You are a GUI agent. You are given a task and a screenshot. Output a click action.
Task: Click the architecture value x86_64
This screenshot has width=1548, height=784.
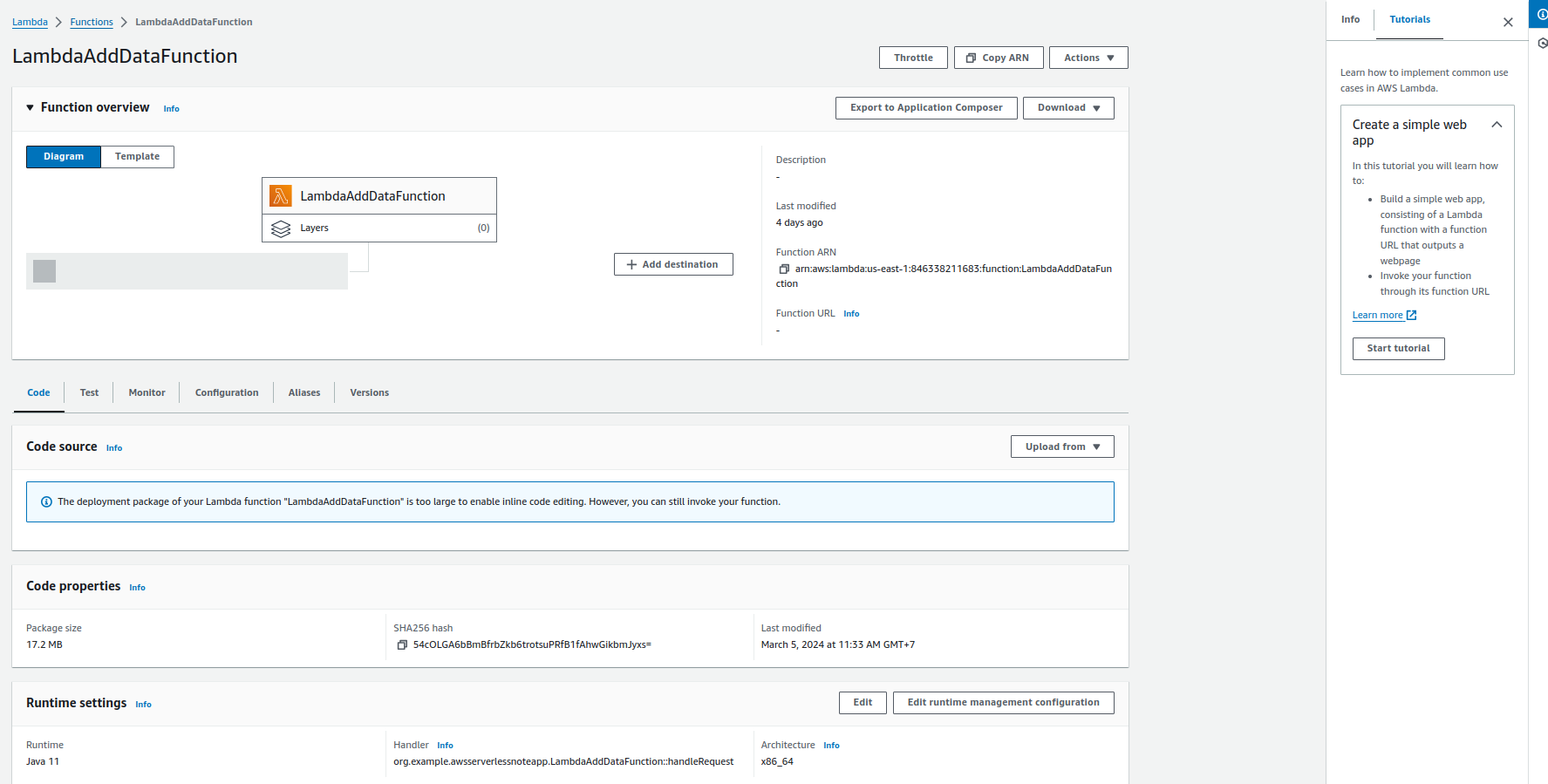777,762
